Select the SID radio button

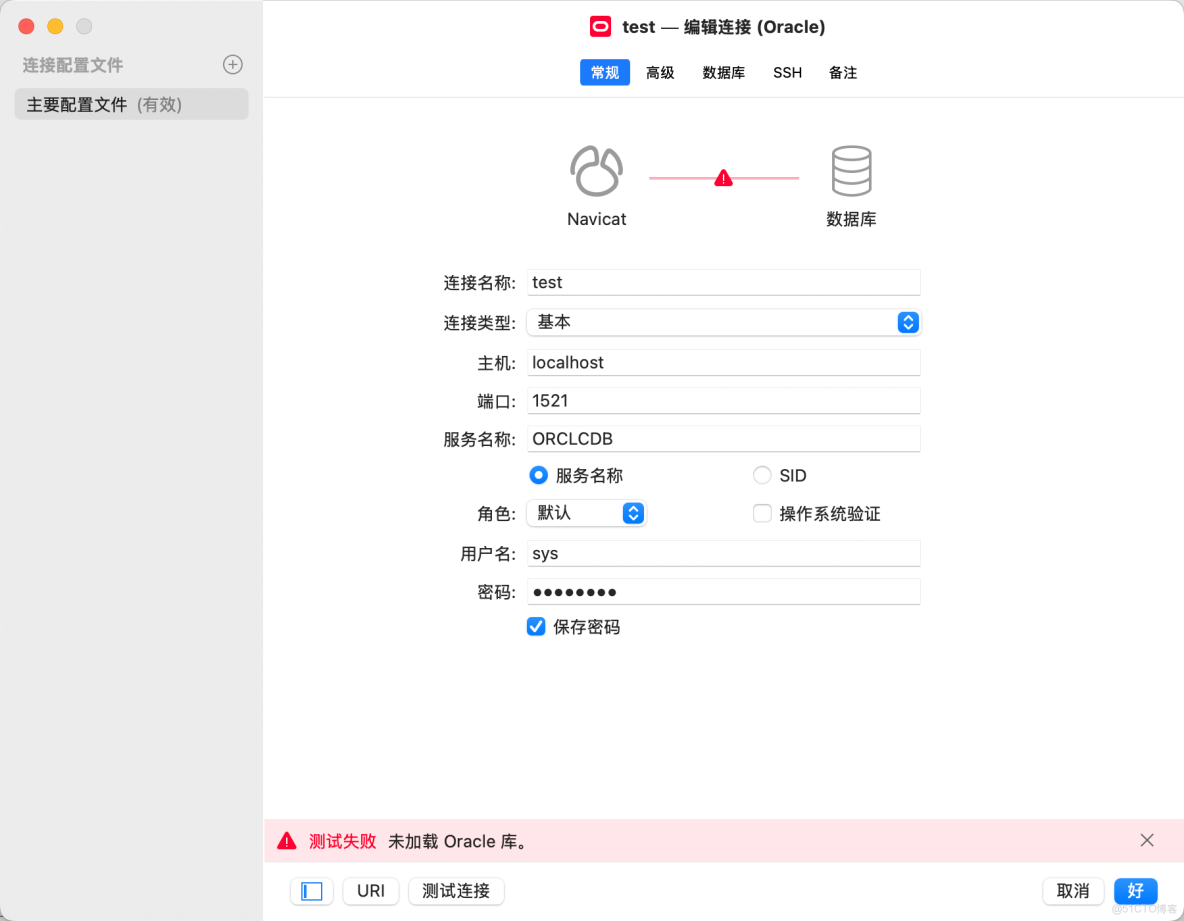(x=762, y=475)
